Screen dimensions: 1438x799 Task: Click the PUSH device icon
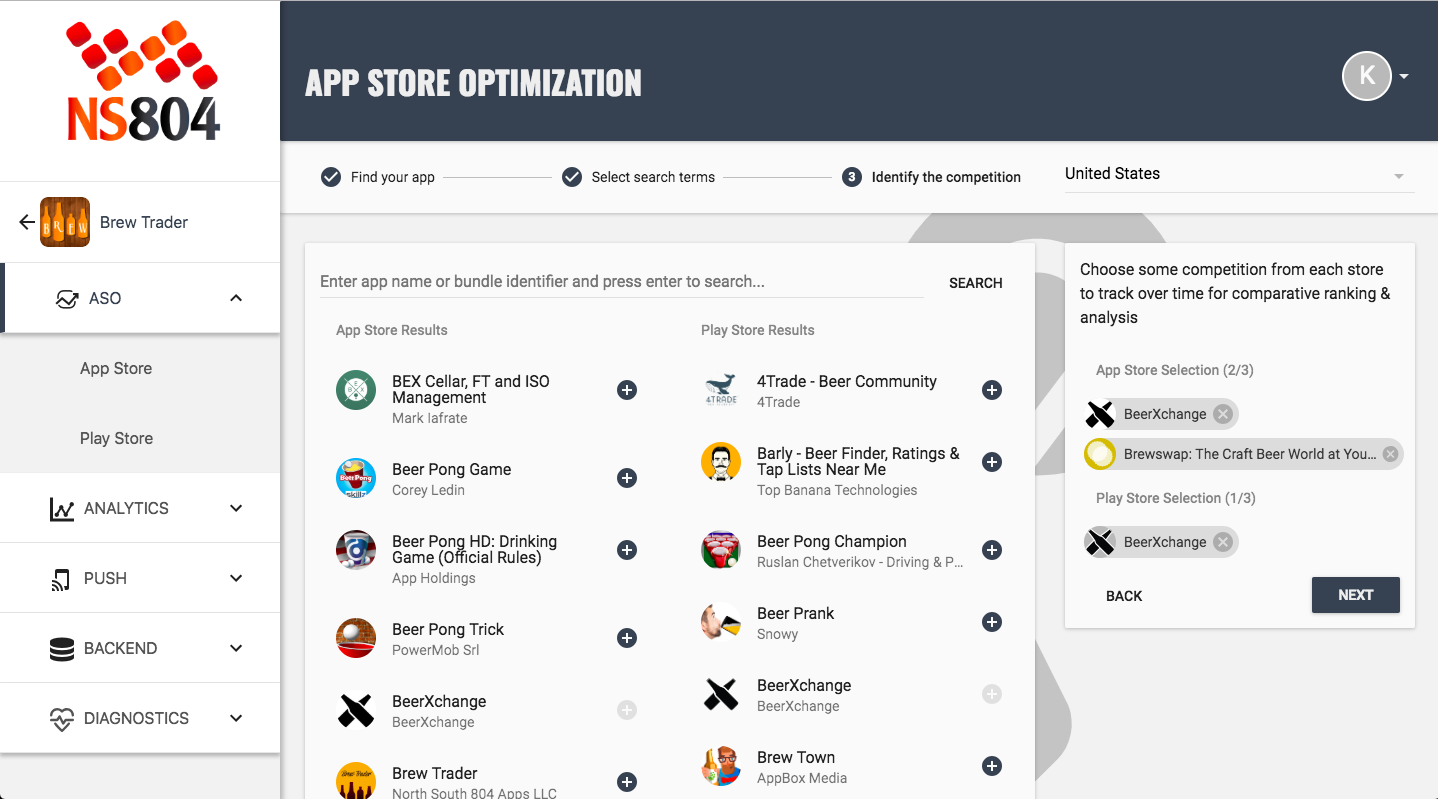tap(62, 578)
